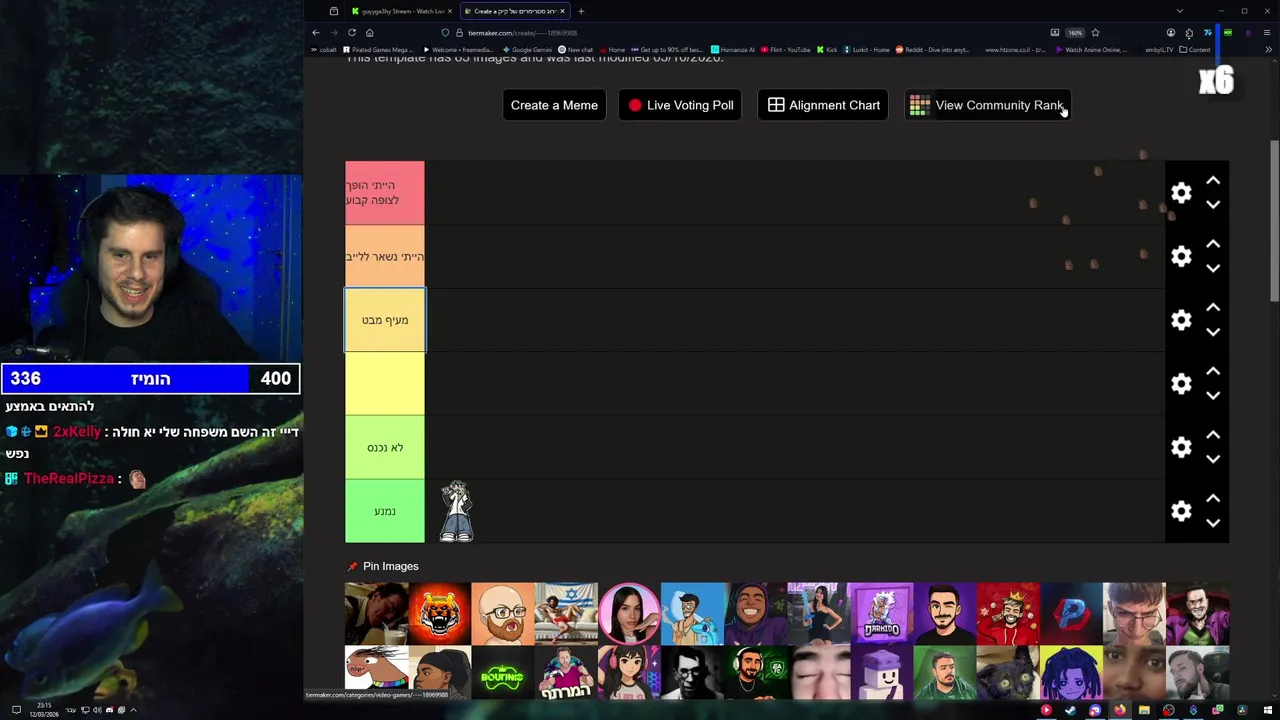Image resolution: width=1280 pixels, height=720 pixels.
Task: Move the red top tier row down
Action: pos(1213,205)
